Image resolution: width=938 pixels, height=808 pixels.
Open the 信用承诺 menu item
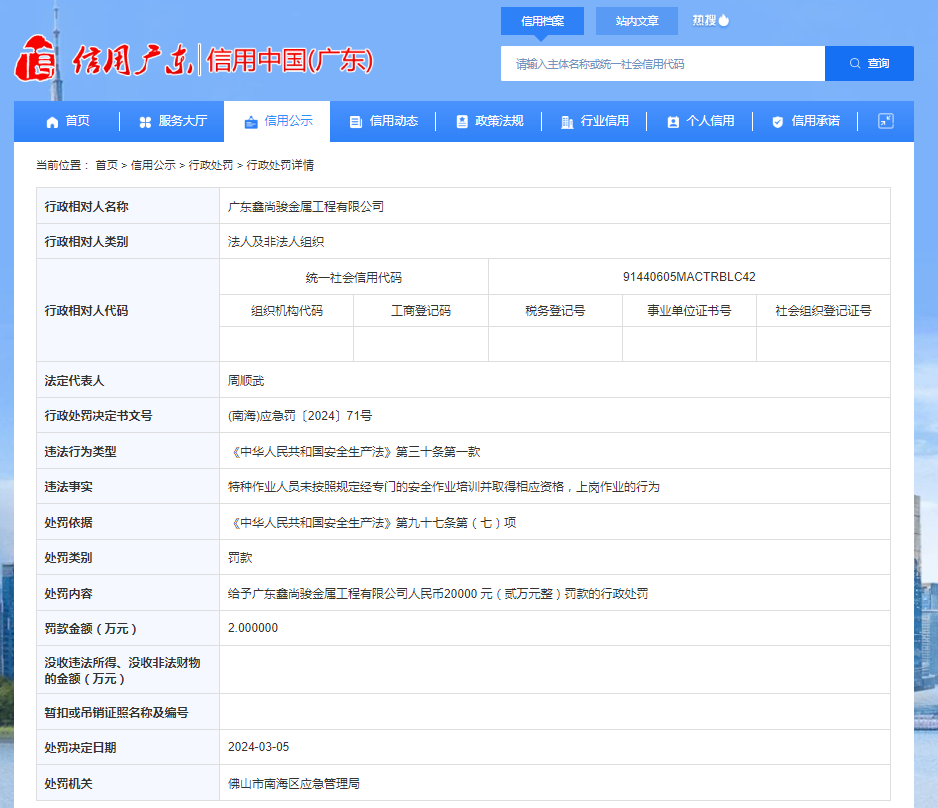806,121
